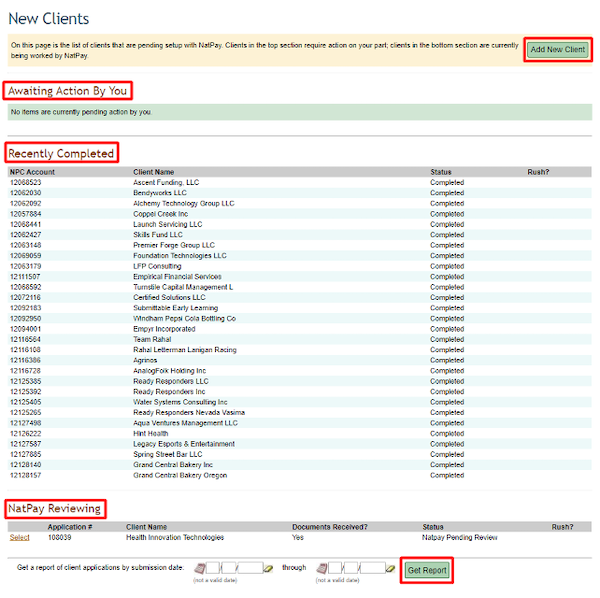The width and height of the screenshot is (600, 598).
Task: Click the end date year field
Action: pyautogui.click(x=372, y=567)
